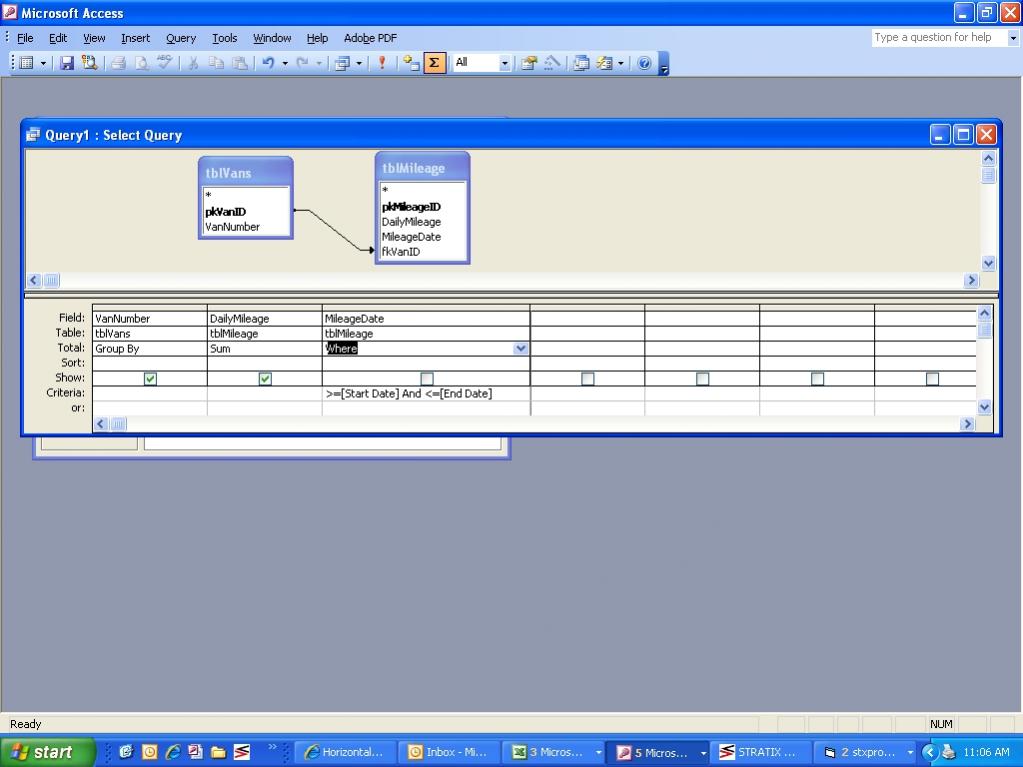Save the query with the floppy disk icon
Image resolution: width=1023 pixels, height=767 pixels.
(67, 63)
